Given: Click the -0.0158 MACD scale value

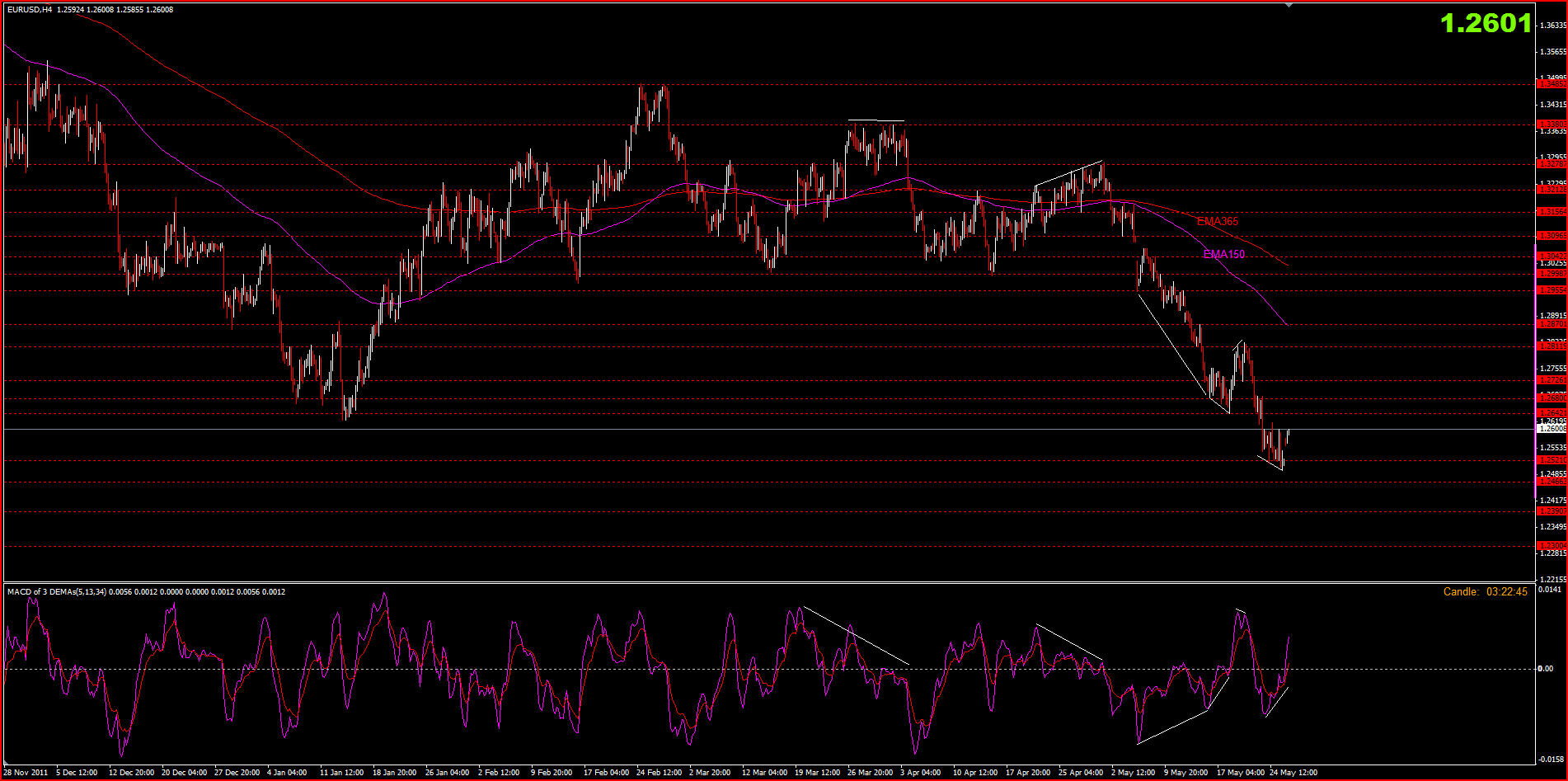Looking at the screenshot, I should [x=1551, y=759].
